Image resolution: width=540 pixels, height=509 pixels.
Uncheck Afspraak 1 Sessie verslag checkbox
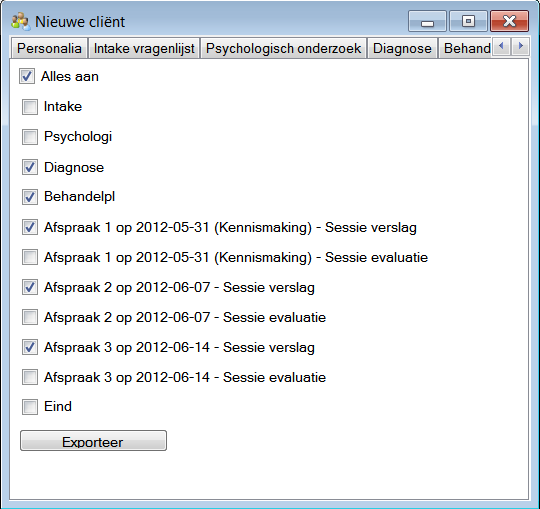point(30,227)
